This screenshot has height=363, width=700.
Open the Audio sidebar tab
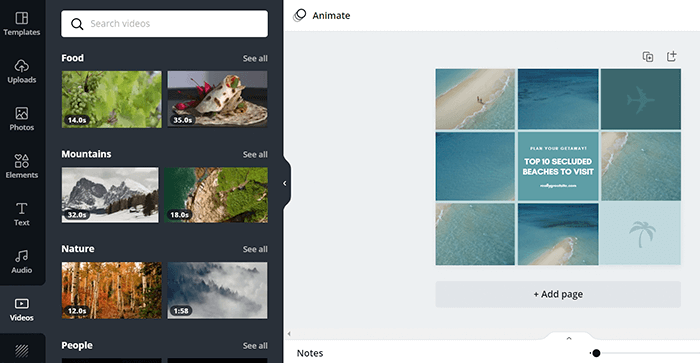pyautogui.click(x=21, y=262)
